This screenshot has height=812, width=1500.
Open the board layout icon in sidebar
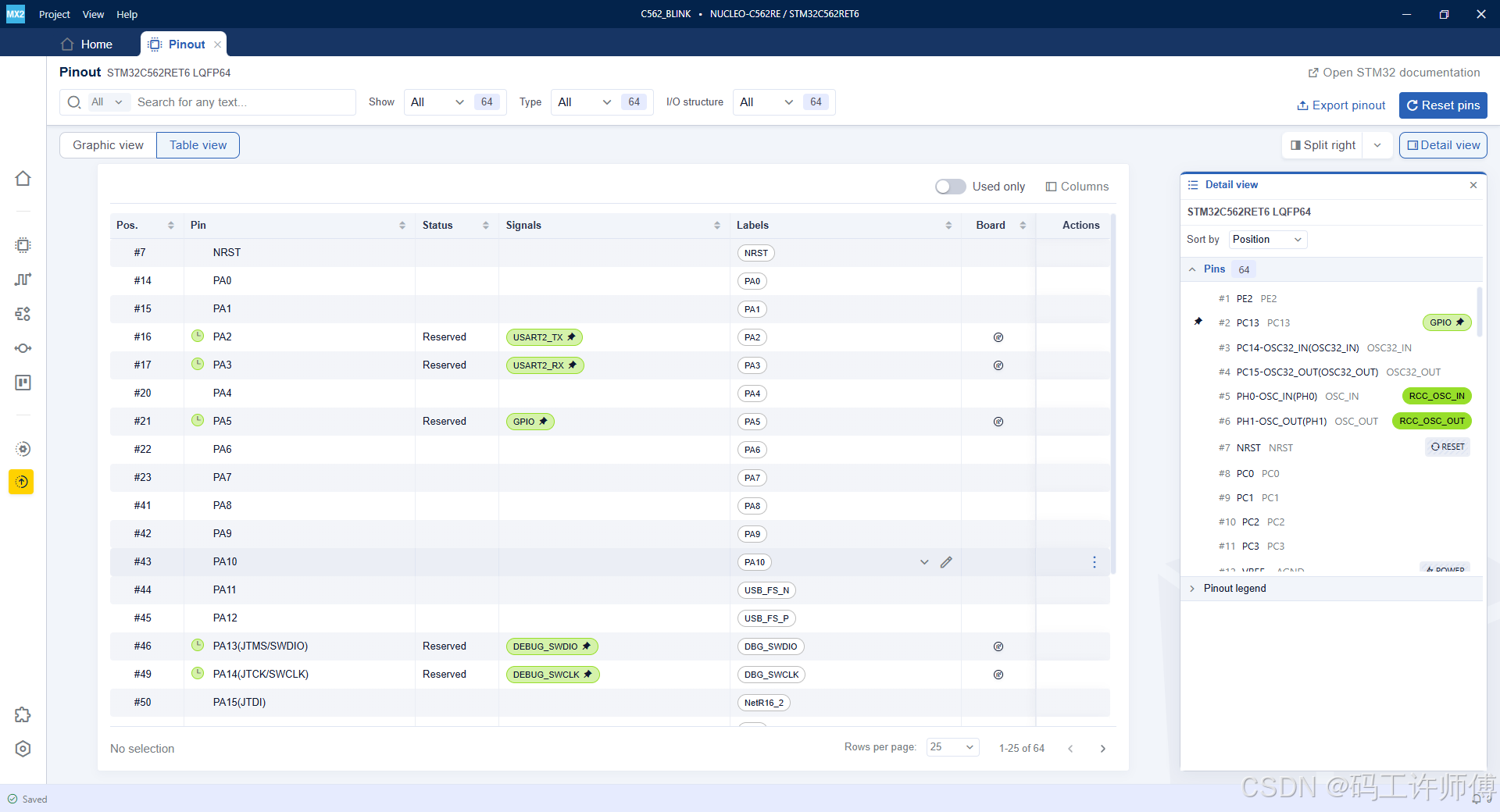(23, 383)
